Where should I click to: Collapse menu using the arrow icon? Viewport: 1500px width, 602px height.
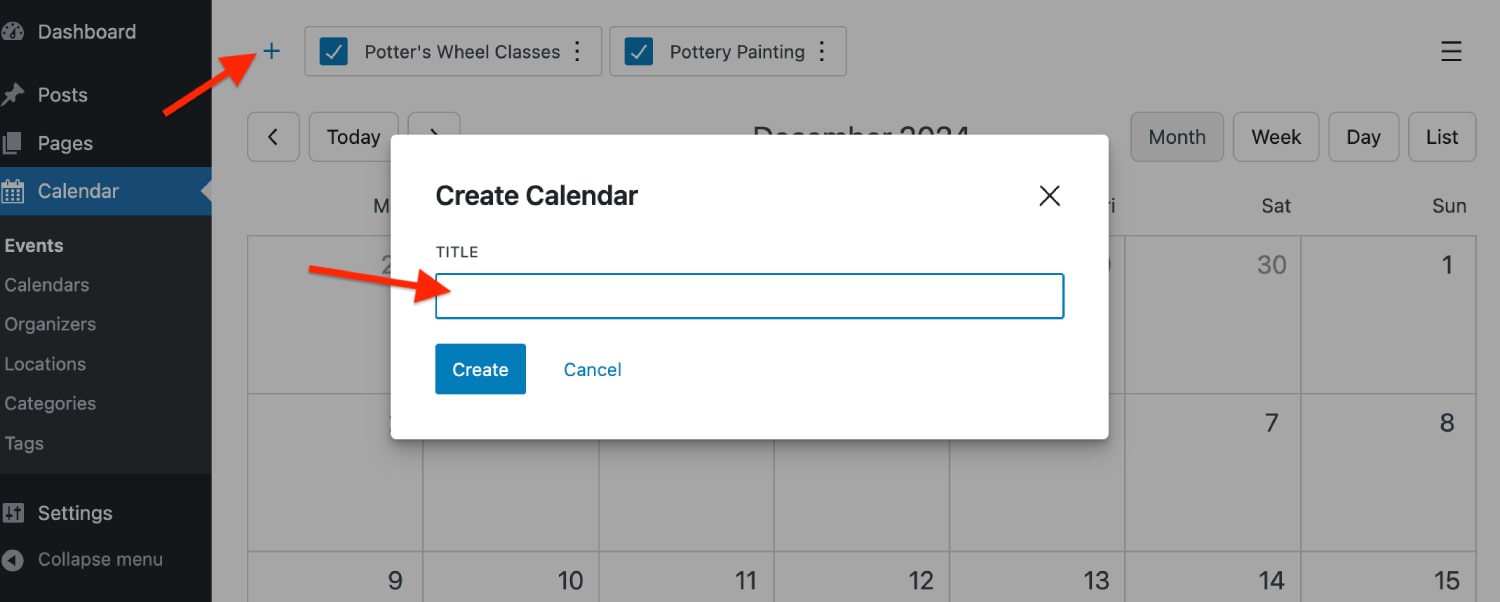(12, 560)
